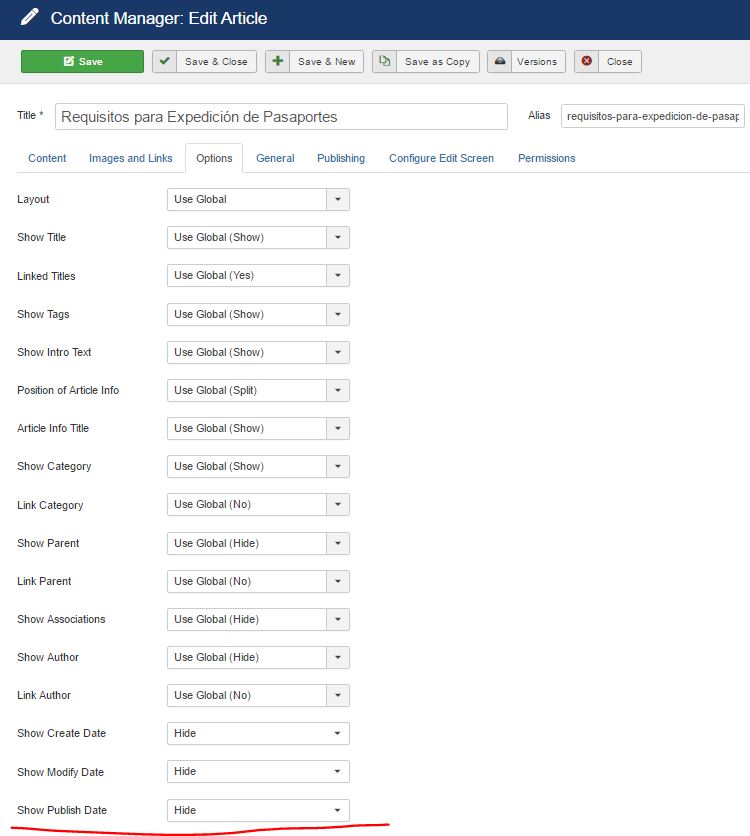Click the checkmark Save & Close icon
The image size is (750, 836).
[166, 61]
